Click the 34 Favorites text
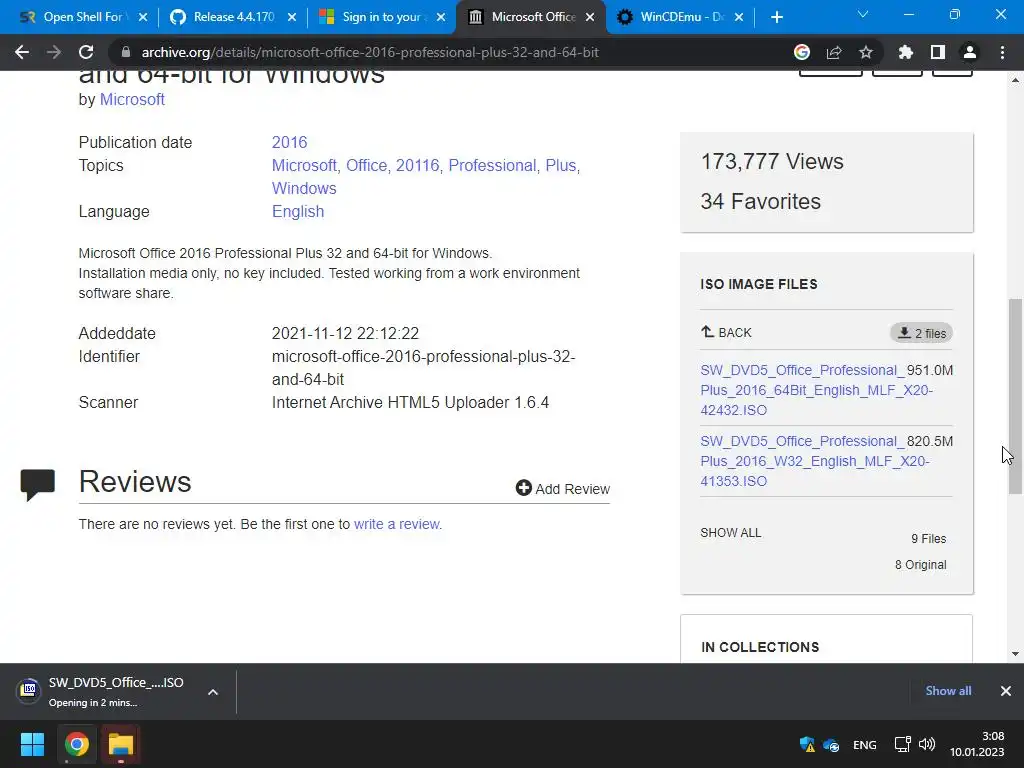The image size is (1024, 768). pyautogui.click(x=760, y=201)
